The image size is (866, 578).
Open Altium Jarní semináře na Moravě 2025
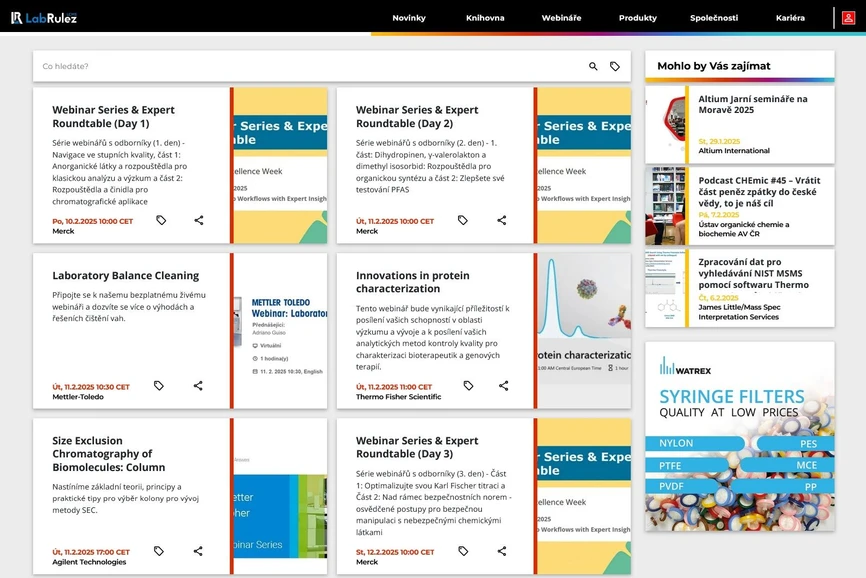pos(752,104)
